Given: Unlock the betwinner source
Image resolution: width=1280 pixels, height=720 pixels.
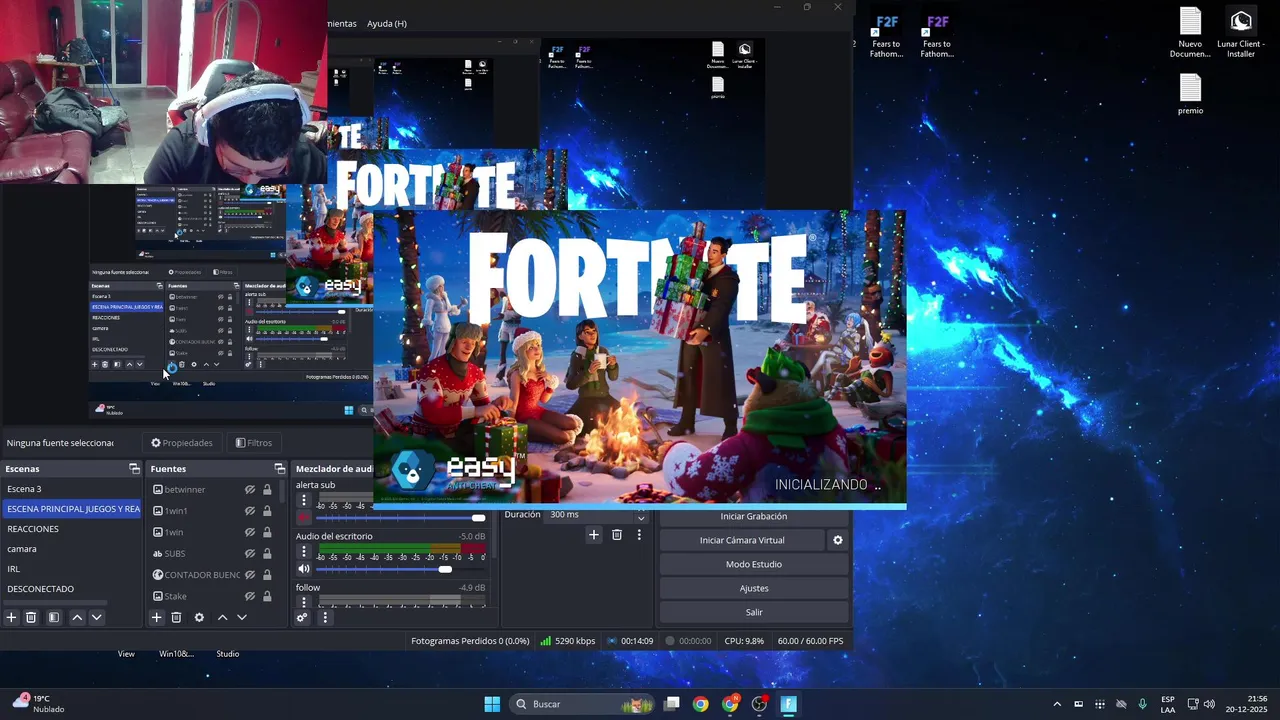Looking at the screenshot, I should pyautogui.click(x=267, y=490).
